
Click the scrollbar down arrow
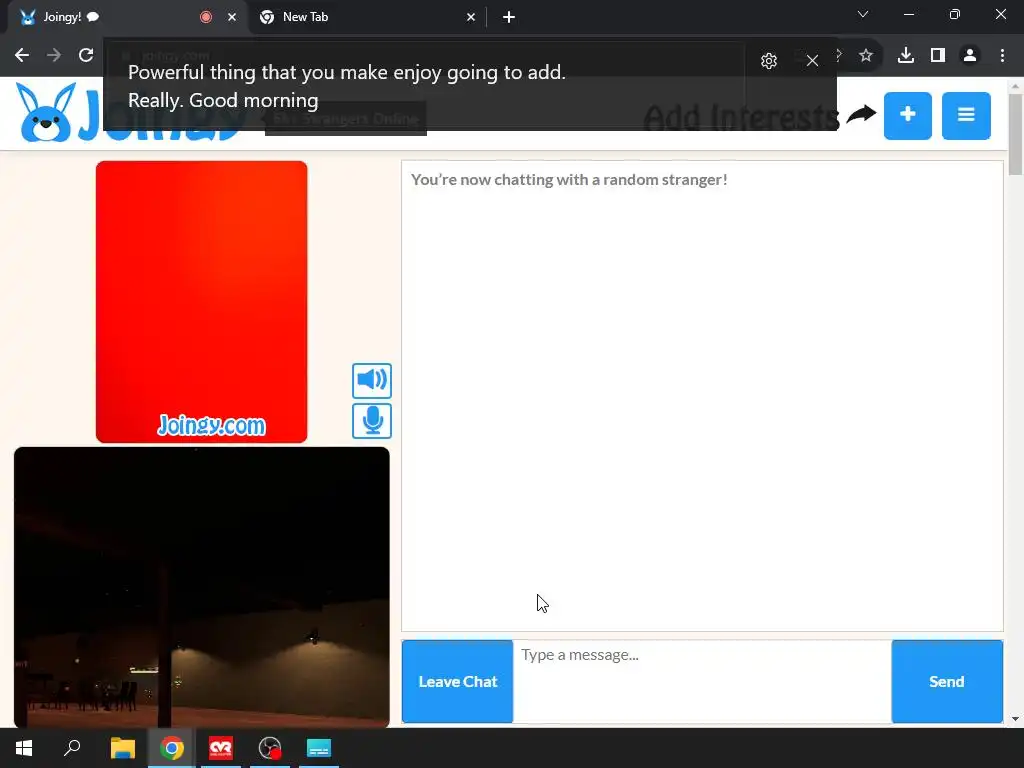(1015, 719)
